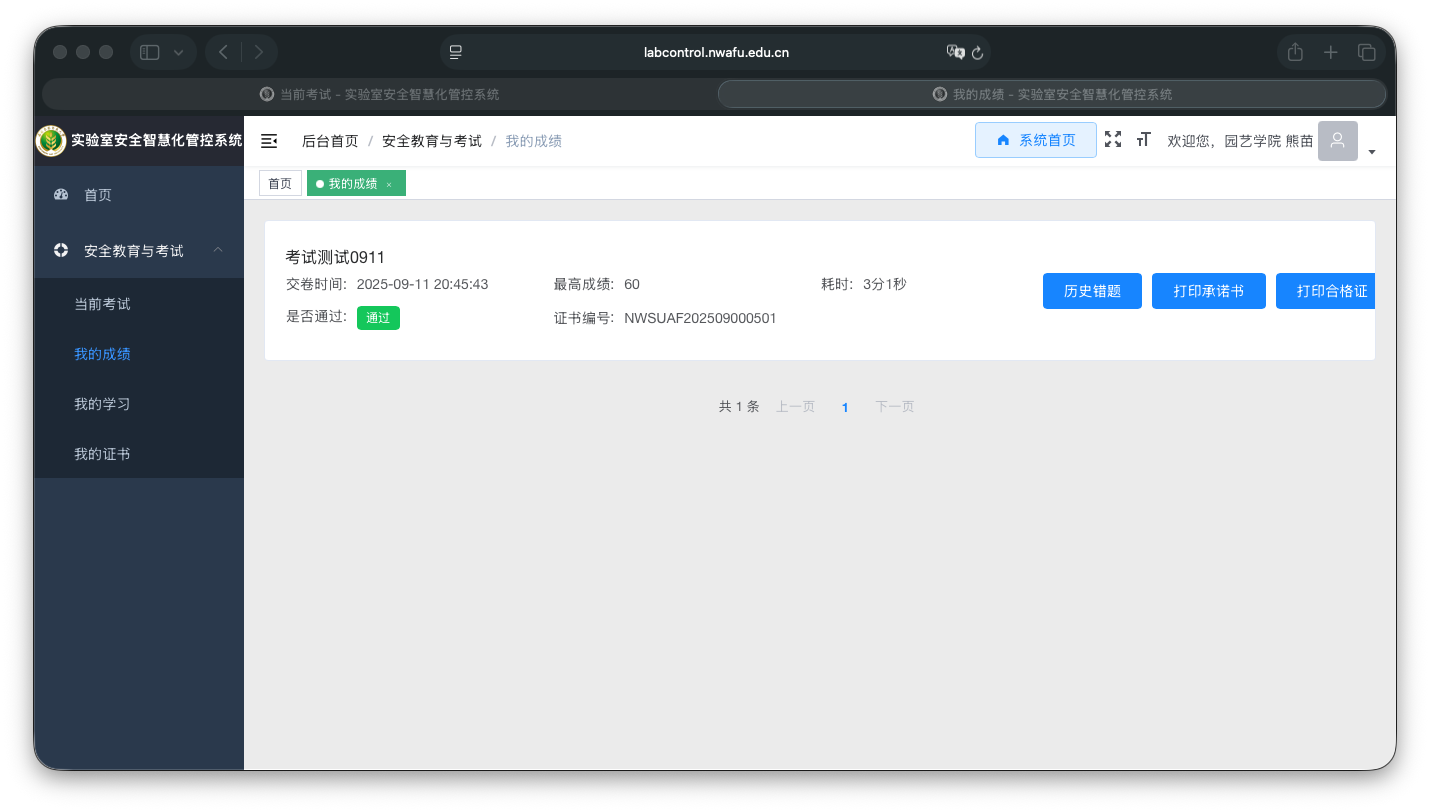
Task: Click 打印合格证 button
Action: tap(1326, 291)
